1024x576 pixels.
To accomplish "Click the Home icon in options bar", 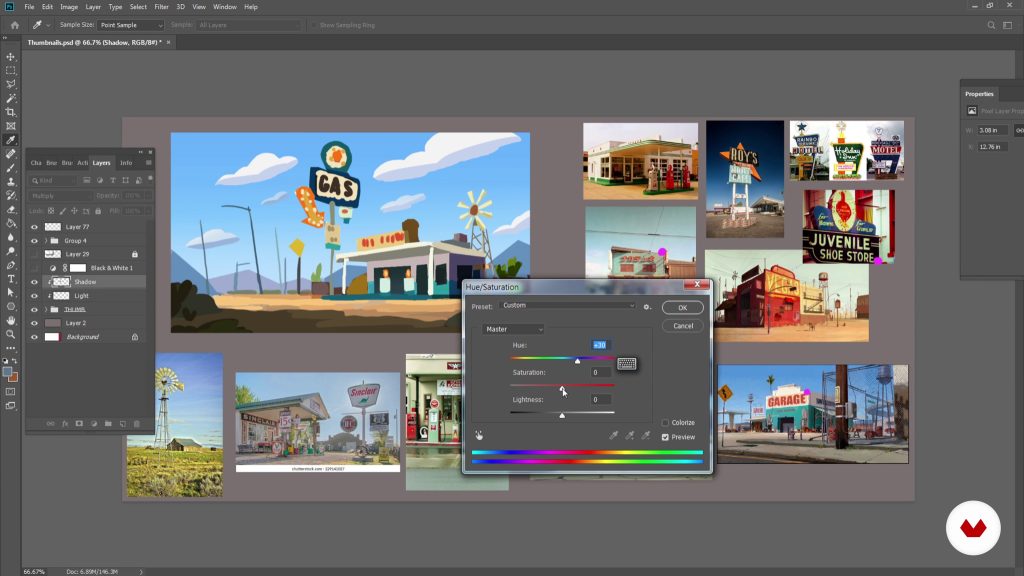I will (x=15, y=25).
